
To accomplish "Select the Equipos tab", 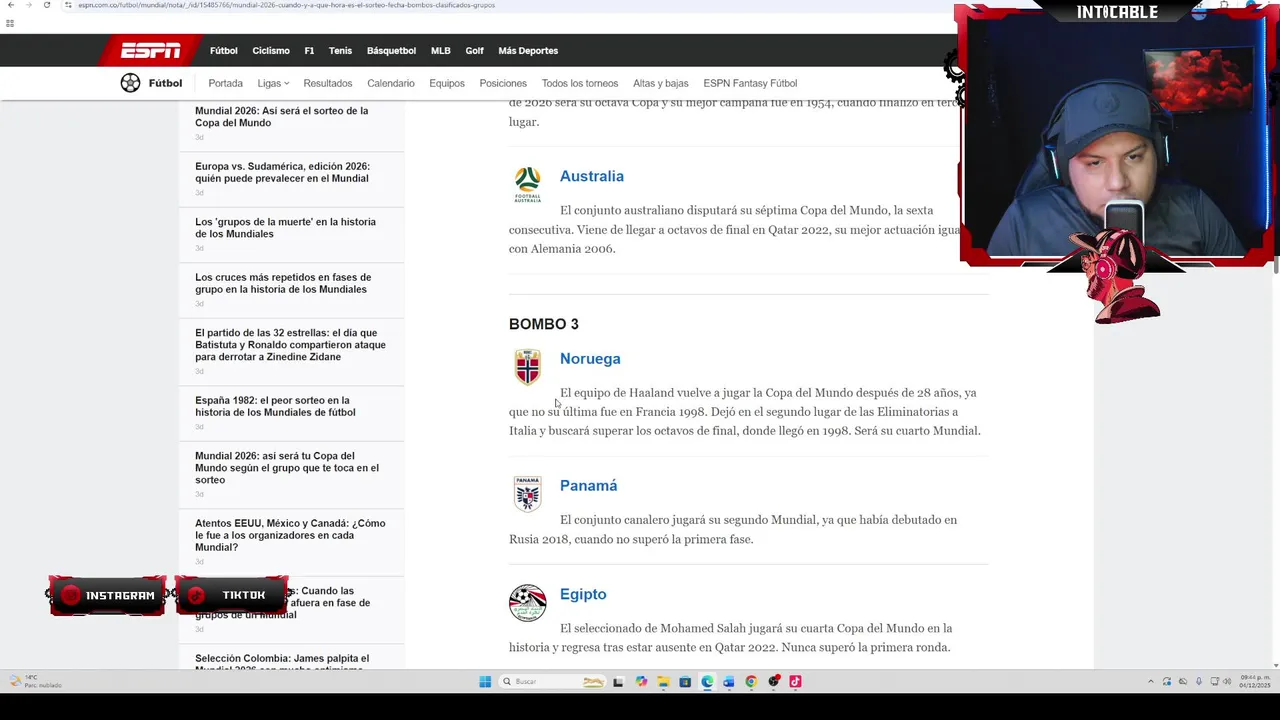I will tap(446, 83).
